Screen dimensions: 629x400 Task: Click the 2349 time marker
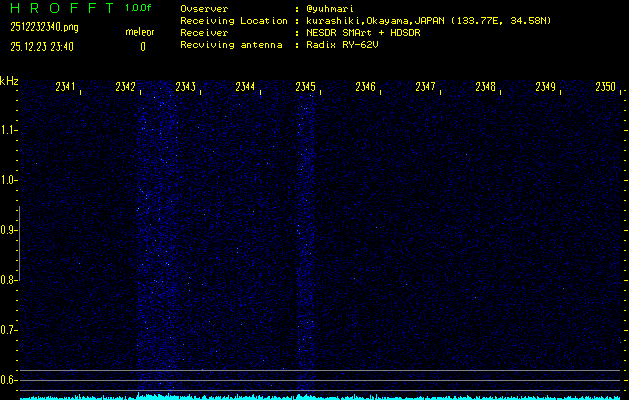coord(546,87)
